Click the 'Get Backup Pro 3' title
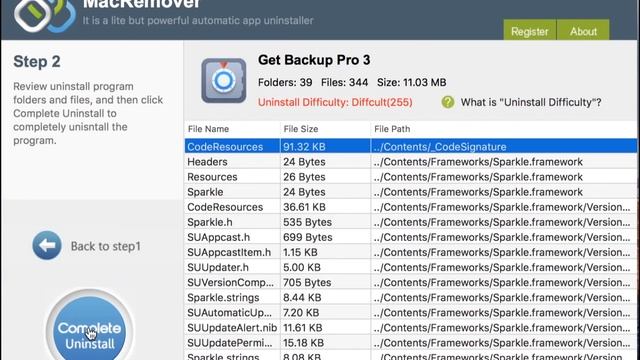 314,60
